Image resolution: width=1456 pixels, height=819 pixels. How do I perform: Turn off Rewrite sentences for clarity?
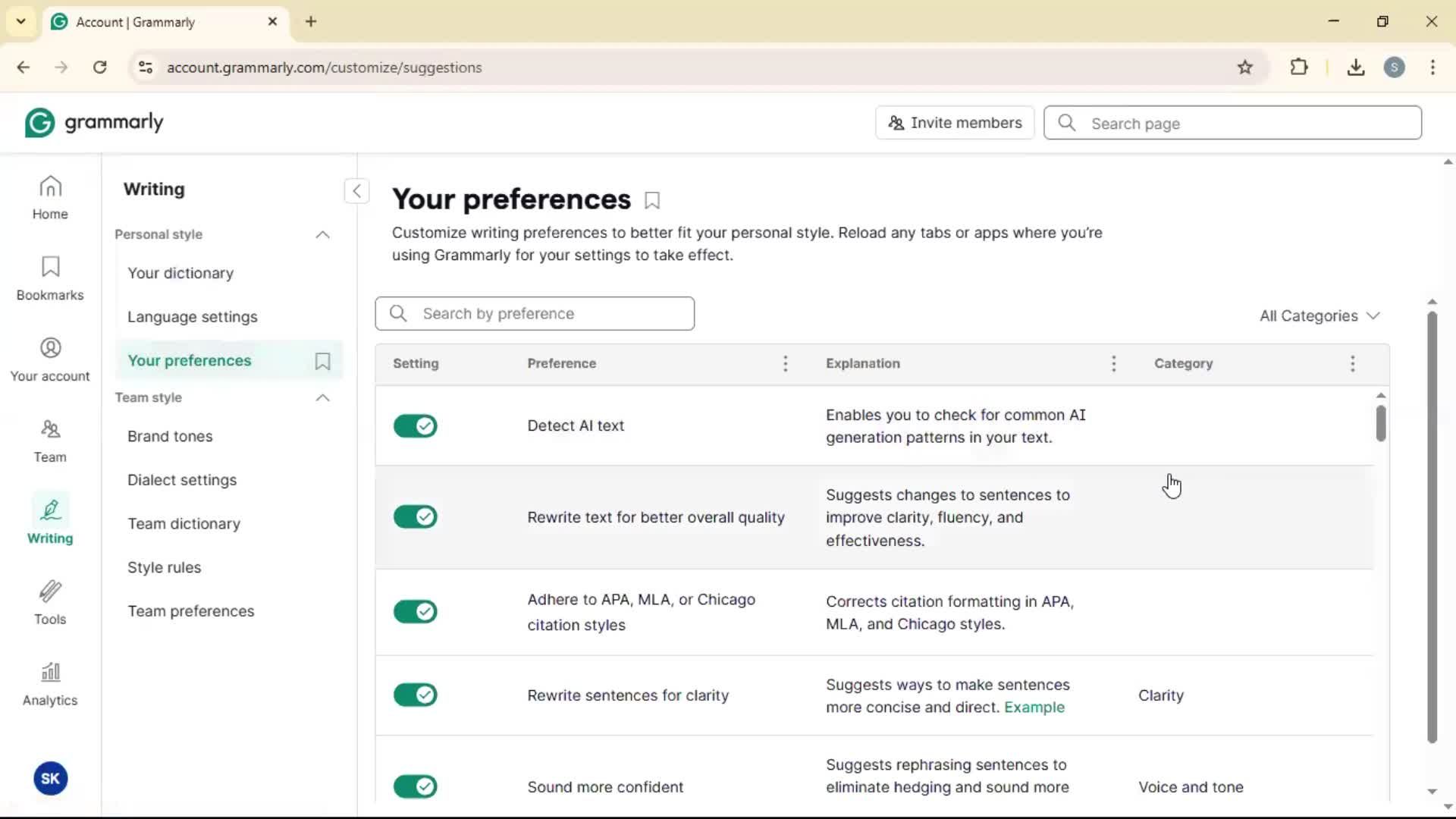pos(416,695)
